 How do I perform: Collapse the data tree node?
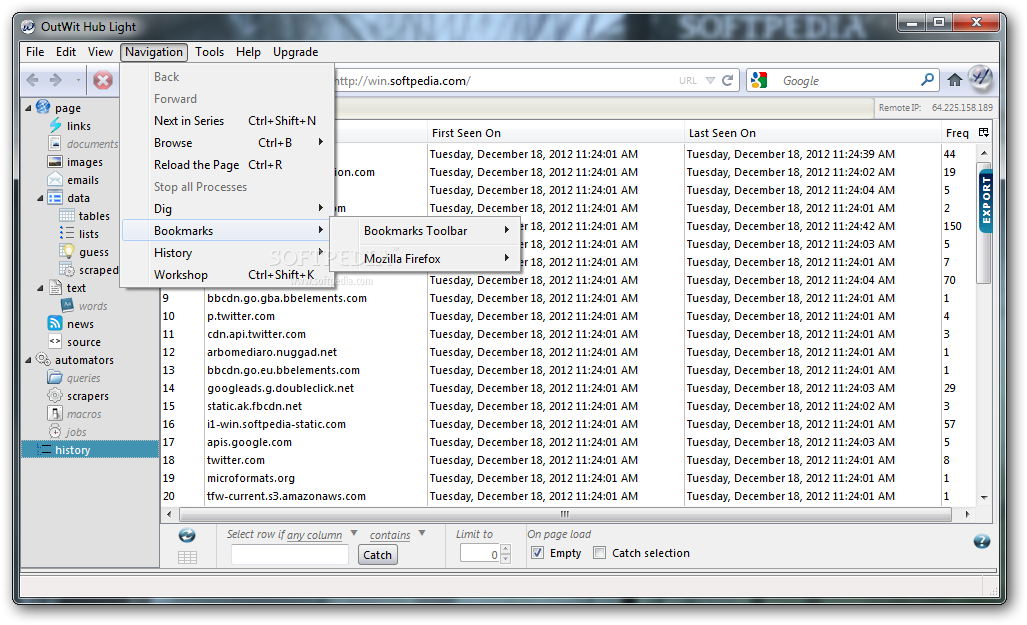click(40, 198)
